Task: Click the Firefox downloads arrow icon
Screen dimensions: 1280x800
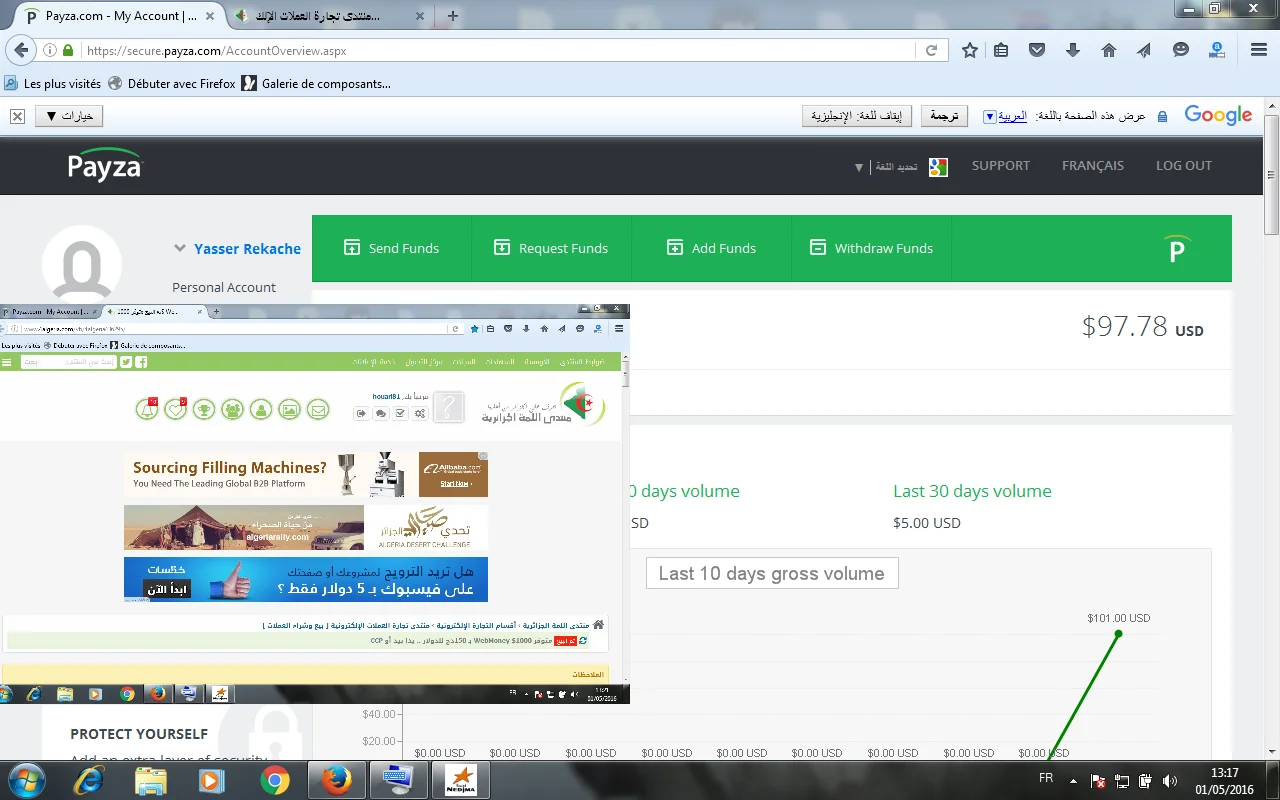Action: tap(1073, 50)
